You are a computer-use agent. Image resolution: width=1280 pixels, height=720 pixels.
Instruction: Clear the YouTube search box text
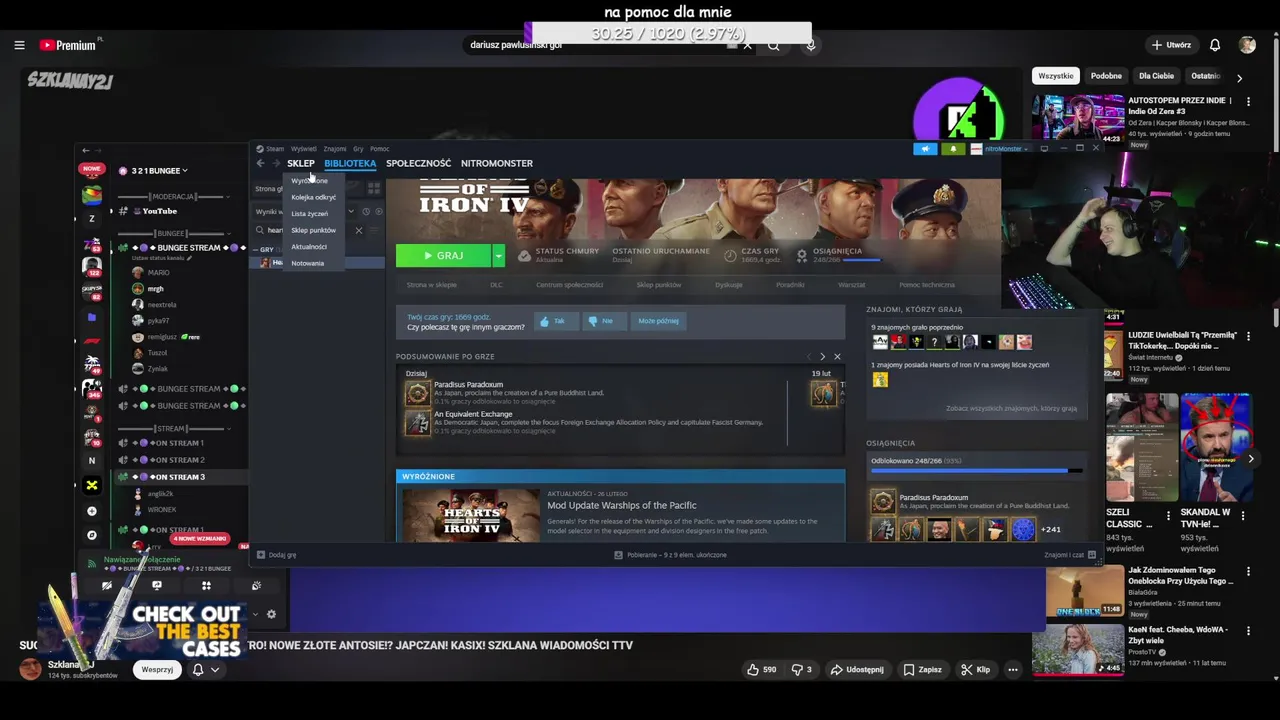(x=747, y=45)
